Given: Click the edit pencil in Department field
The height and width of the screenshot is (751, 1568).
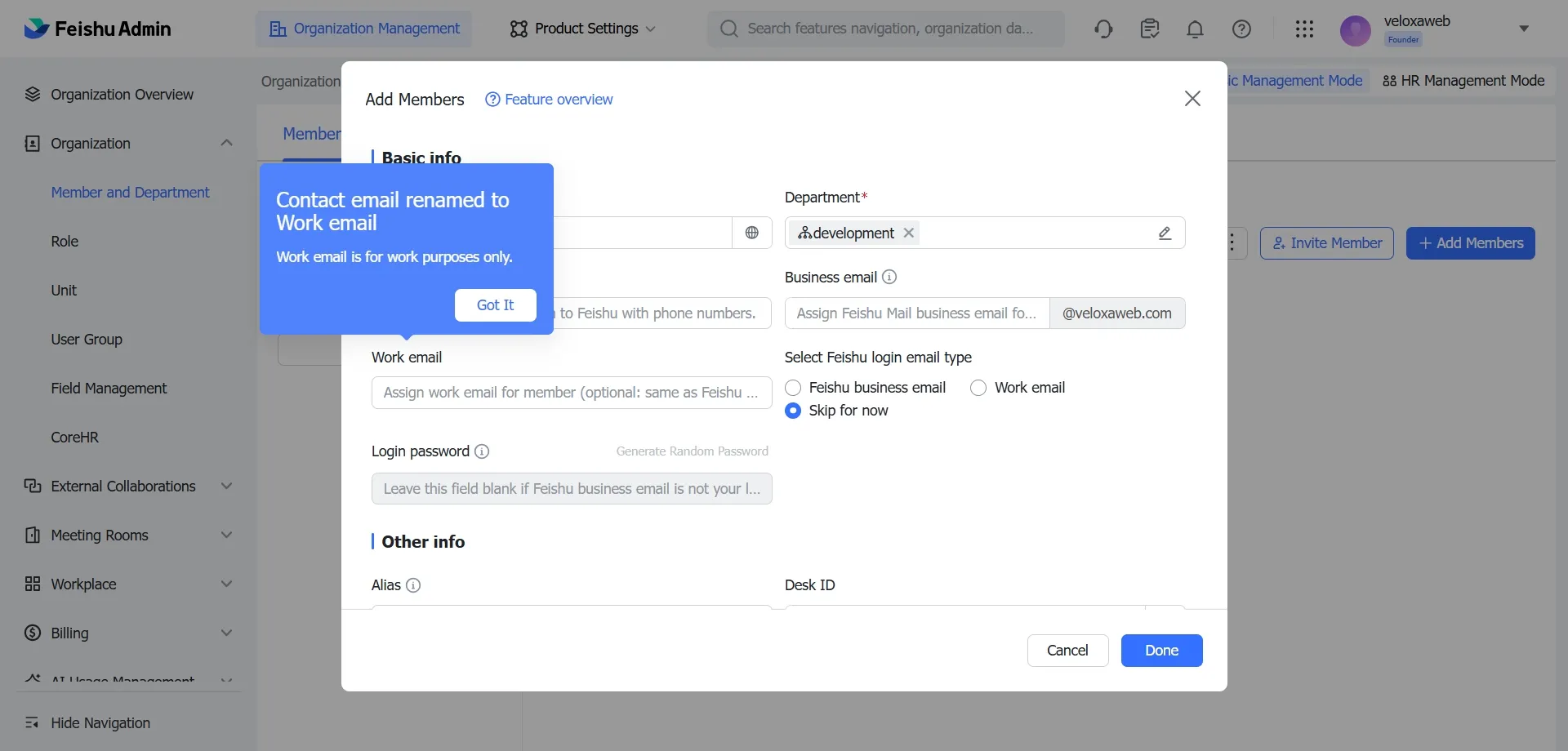Looking at the screenshot, I should point(1165,233).
